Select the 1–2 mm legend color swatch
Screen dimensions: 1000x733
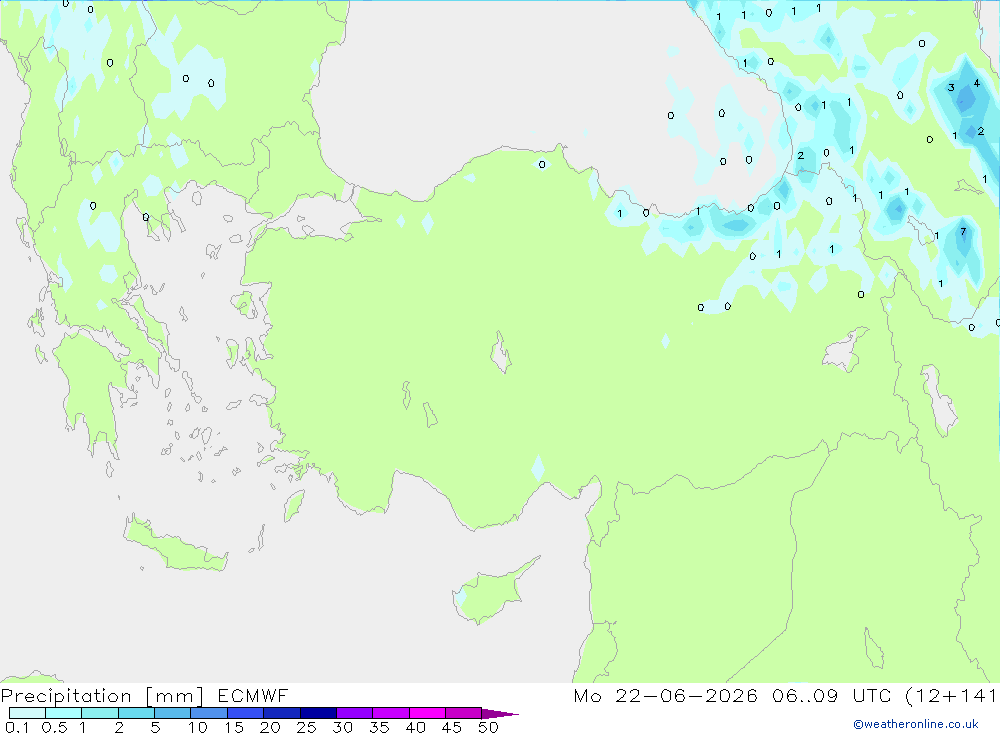[99, 713]
